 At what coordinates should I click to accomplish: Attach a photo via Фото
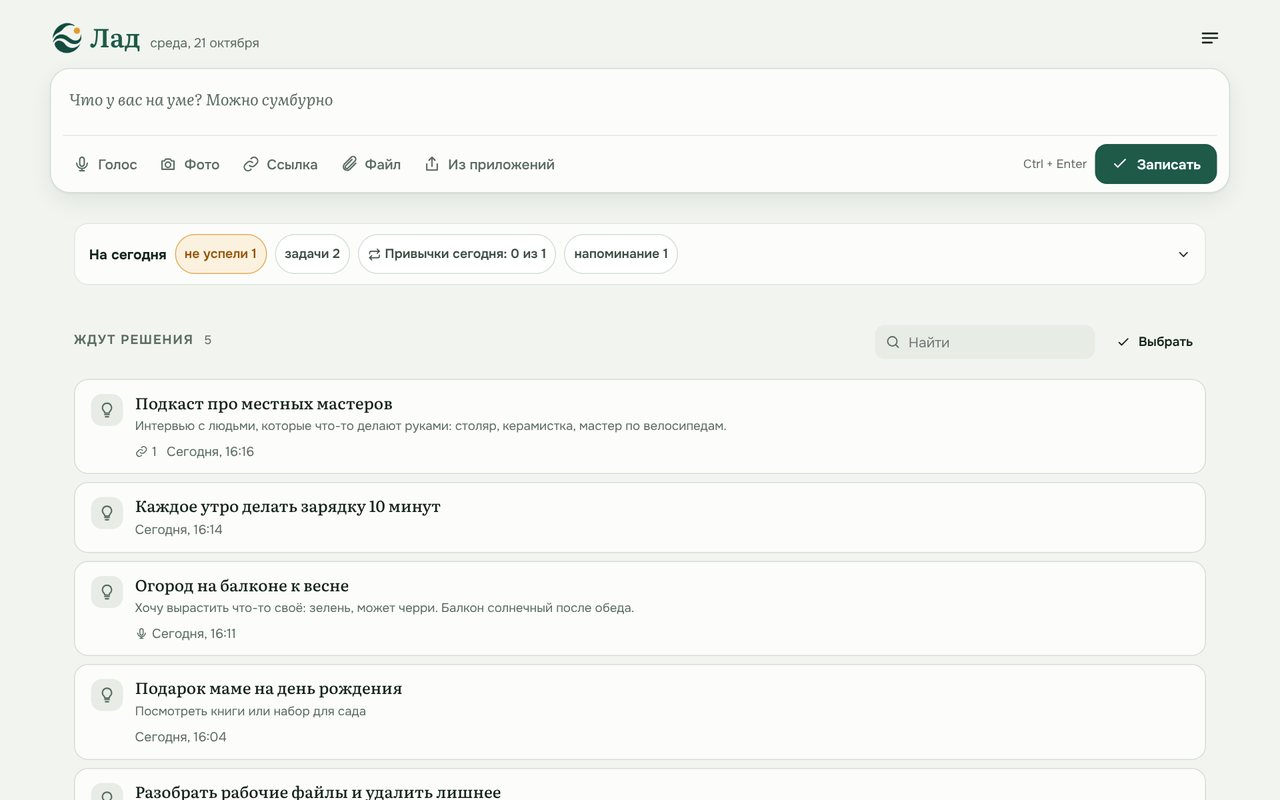pyautogui.click(x=190, y=164)
